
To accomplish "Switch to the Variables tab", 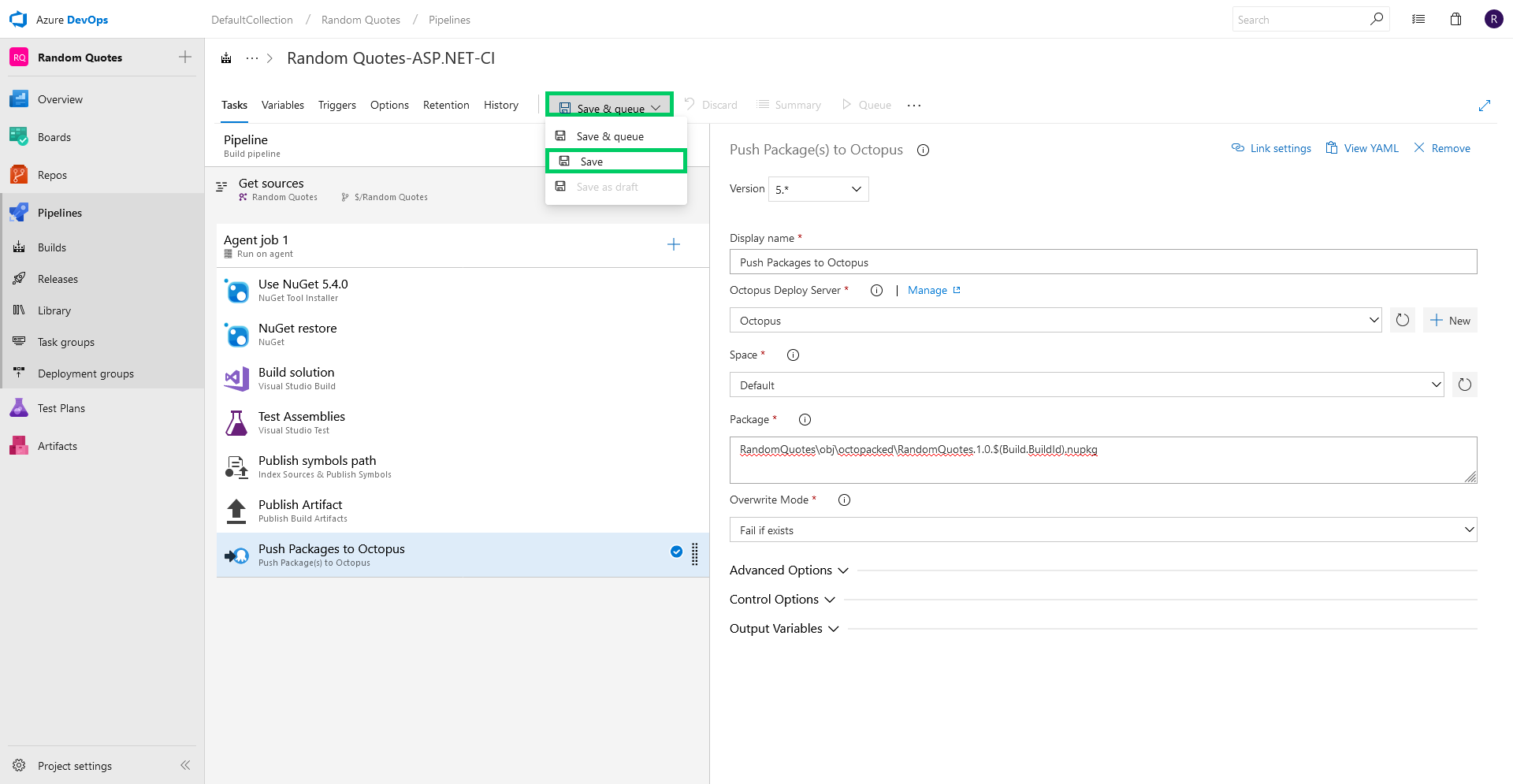I will [x=283, y=105].
